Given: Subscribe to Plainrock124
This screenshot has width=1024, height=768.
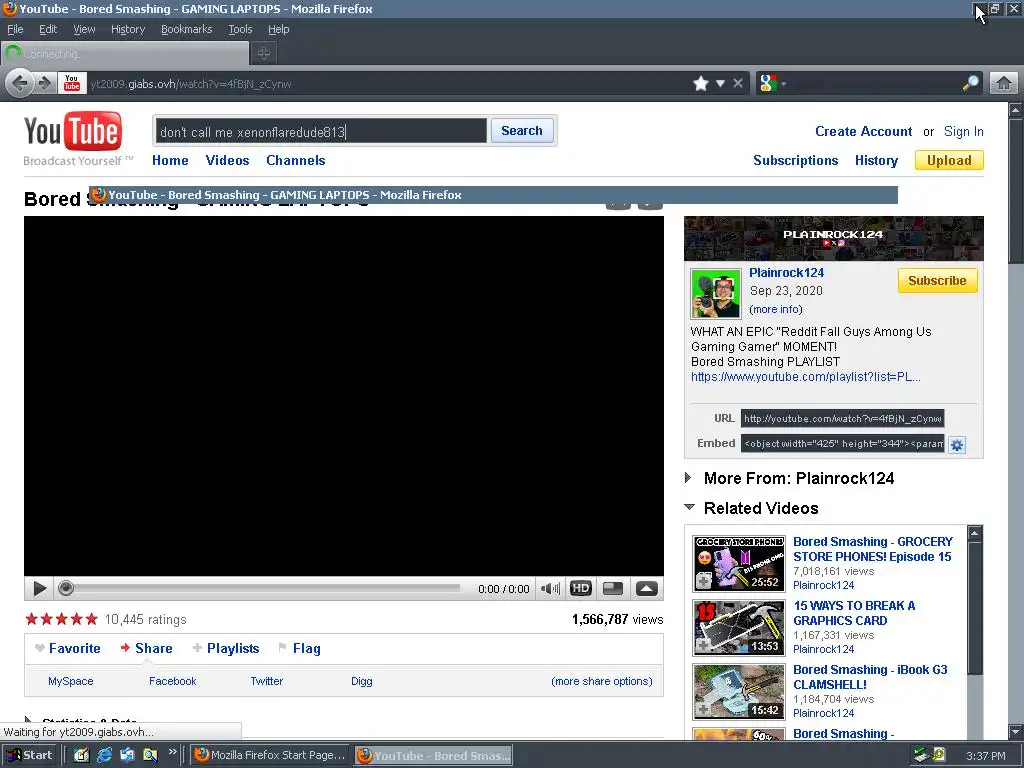Looking at the screenshot, I should pyautogui.click(x=937, y=280).
